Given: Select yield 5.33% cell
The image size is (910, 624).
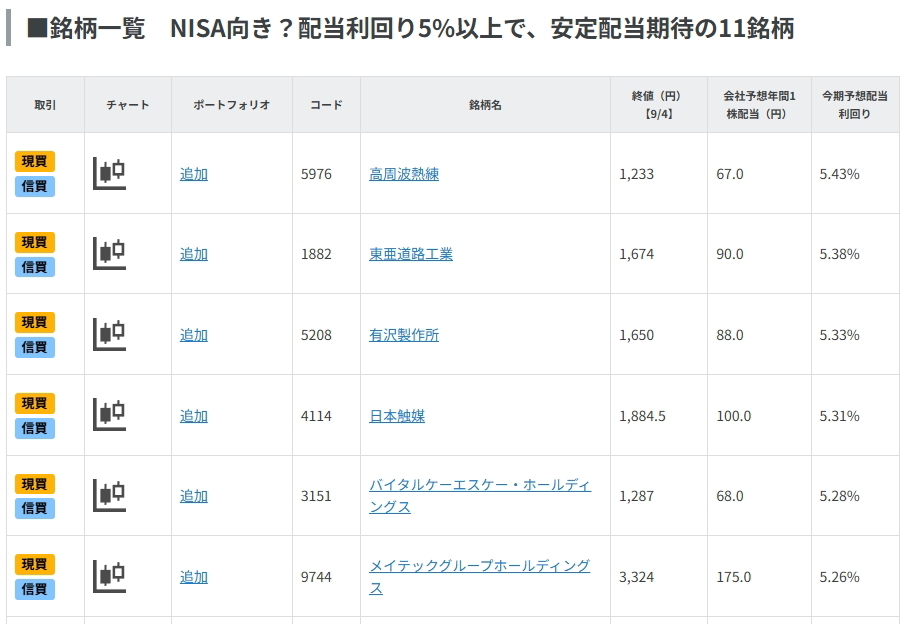Looking at the screenshot, I should click(x=855, y=335).
